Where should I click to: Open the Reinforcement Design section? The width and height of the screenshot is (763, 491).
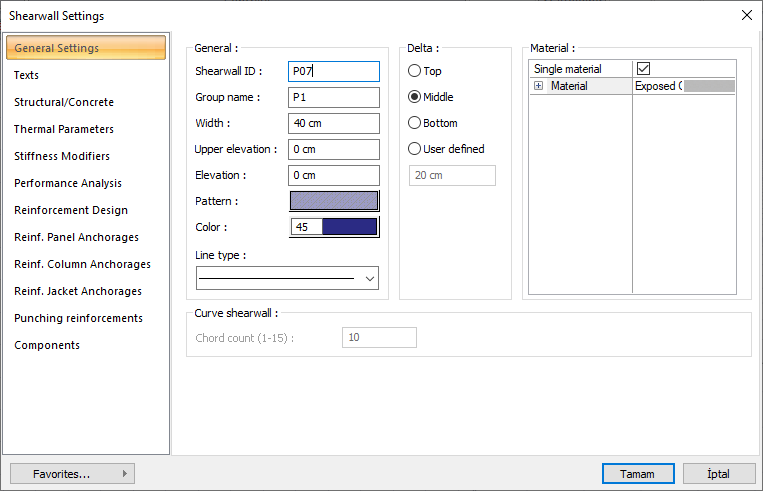(x=71, y=210)
